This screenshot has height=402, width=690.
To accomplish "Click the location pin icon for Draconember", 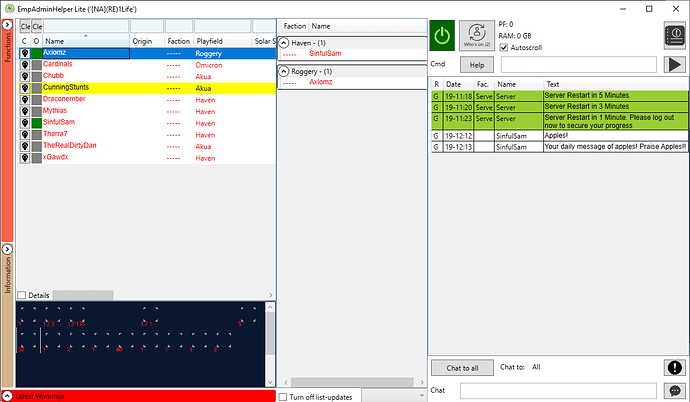I will 25,100.
